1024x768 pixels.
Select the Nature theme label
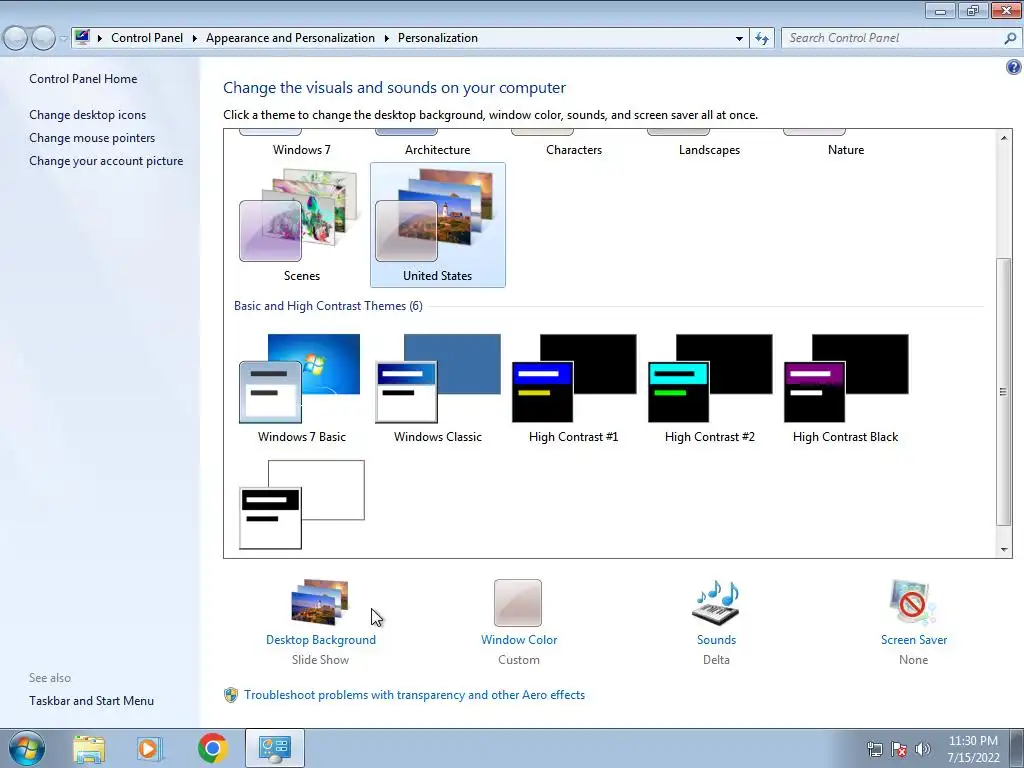point(846,150)
